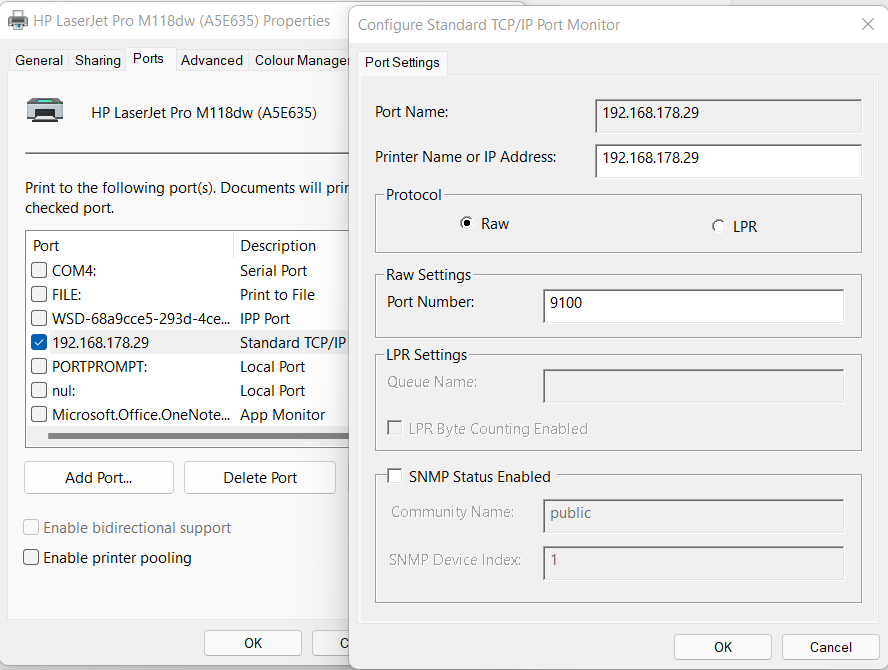Select the LPR protocol option
The width and height of the screenshot is (888, 670).
[x=718, y=226]
